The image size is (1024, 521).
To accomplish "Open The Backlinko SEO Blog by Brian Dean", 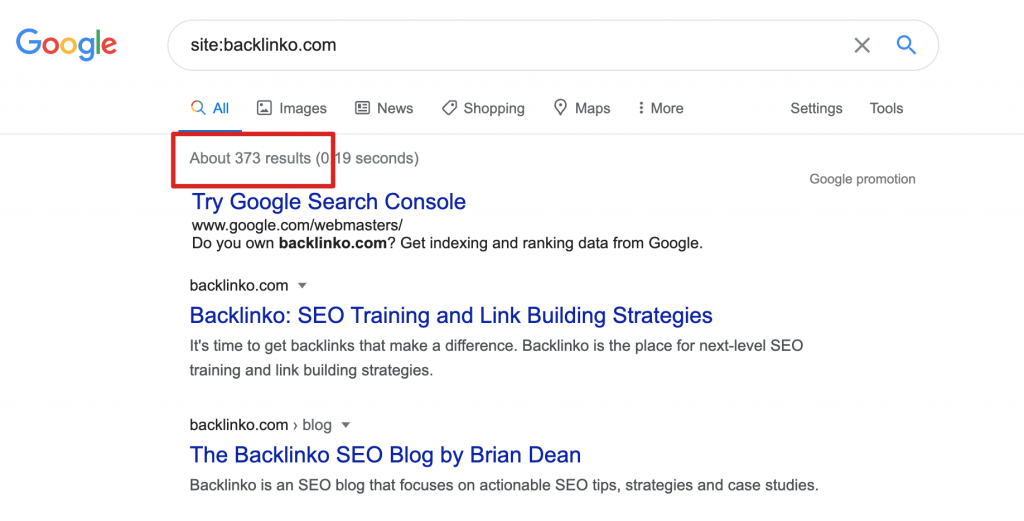I will coord(385,455).
